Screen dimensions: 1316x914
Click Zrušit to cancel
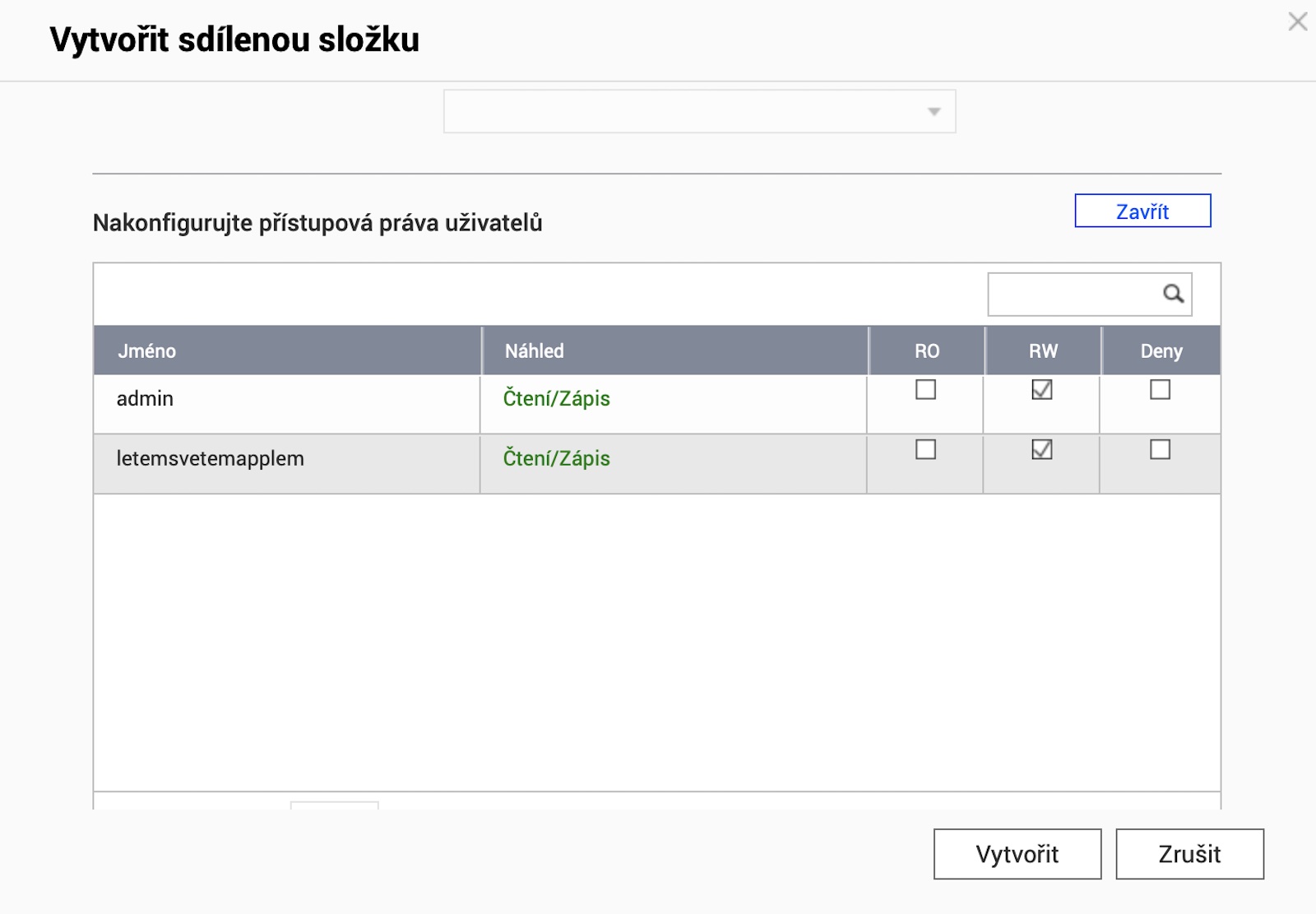[x=1189, y=854]
